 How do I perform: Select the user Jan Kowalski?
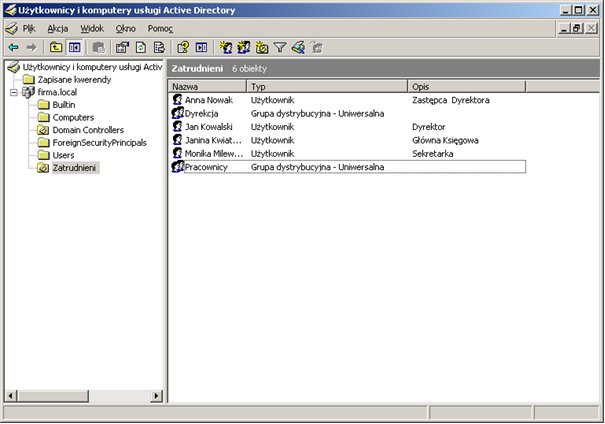pyautogui.click(x=209, y=127)
